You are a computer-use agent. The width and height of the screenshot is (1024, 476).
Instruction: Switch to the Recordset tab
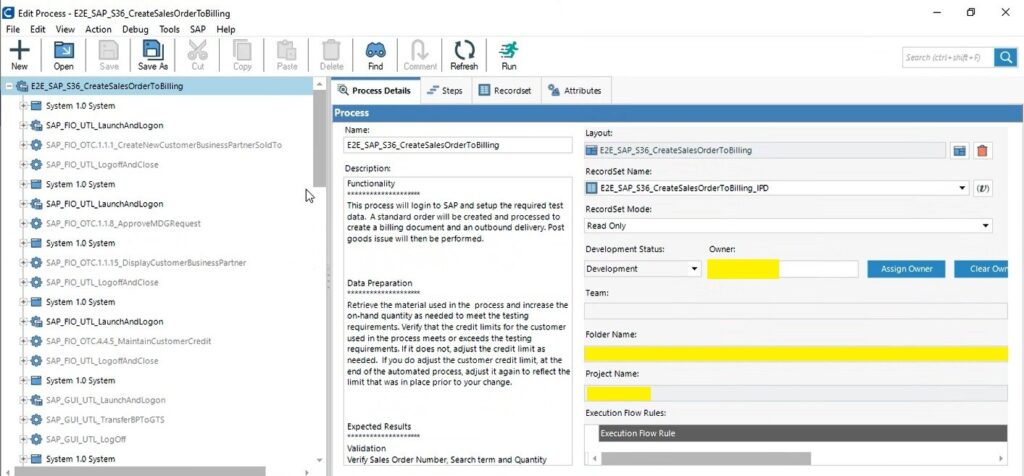(x=505, y=91)
